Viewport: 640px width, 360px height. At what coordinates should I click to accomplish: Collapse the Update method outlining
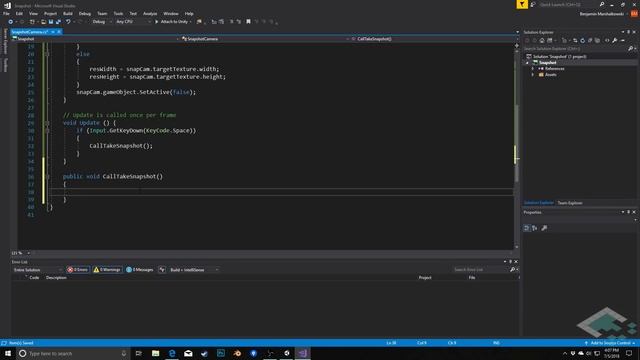(47, 123)
